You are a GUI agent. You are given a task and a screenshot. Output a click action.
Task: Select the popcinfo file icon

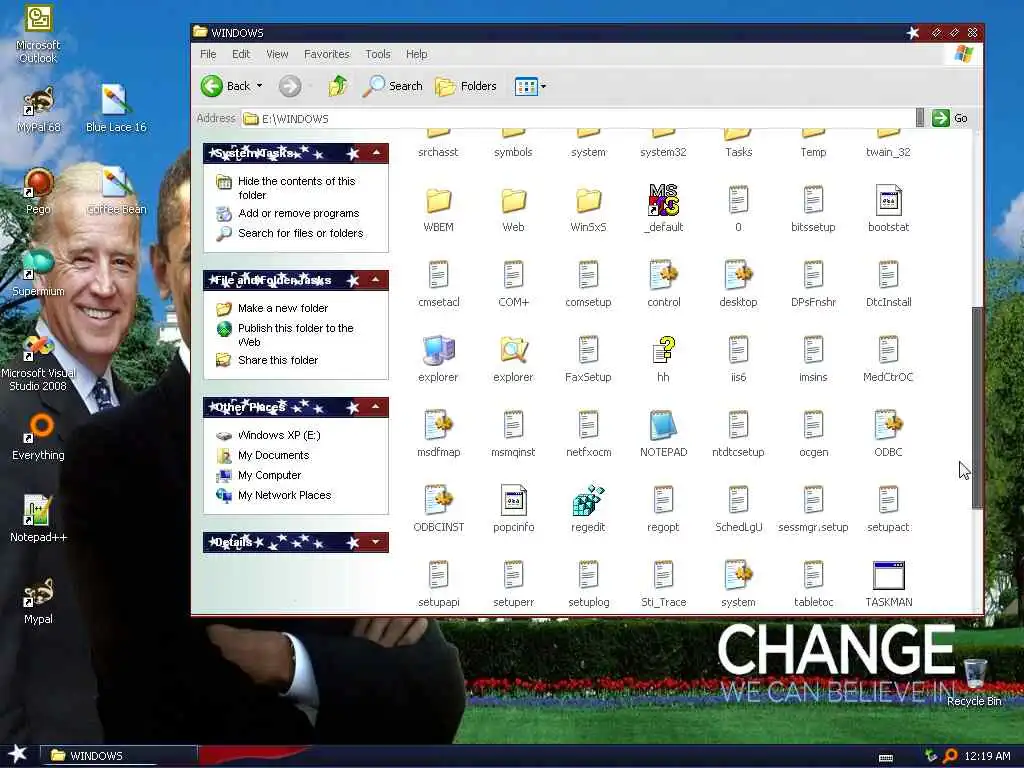[x=513, y=501]
